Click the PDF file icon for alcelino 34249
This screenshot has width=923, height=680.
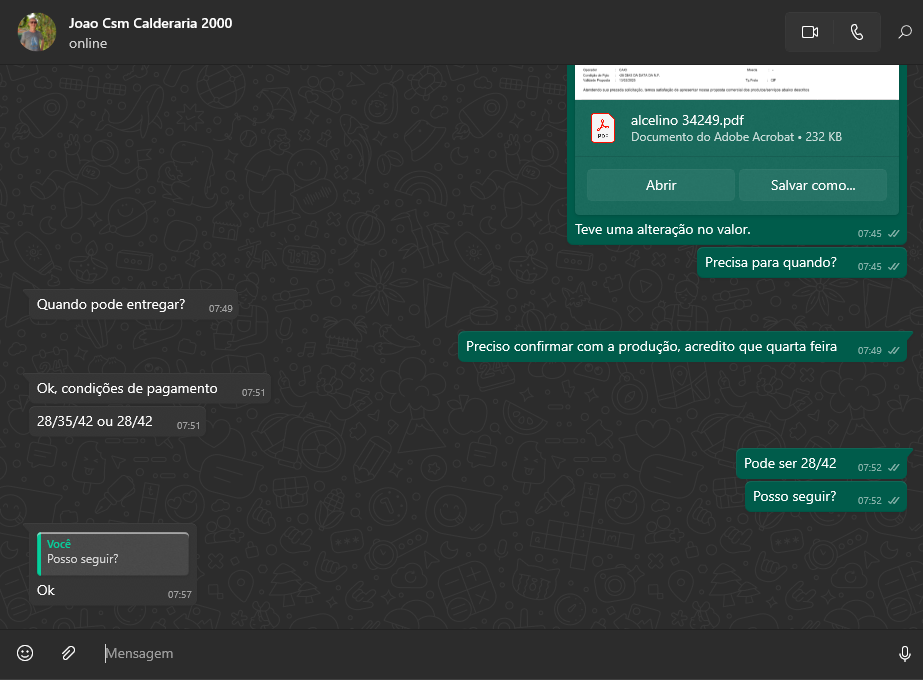pyautogui.click(x=603, y=128)
